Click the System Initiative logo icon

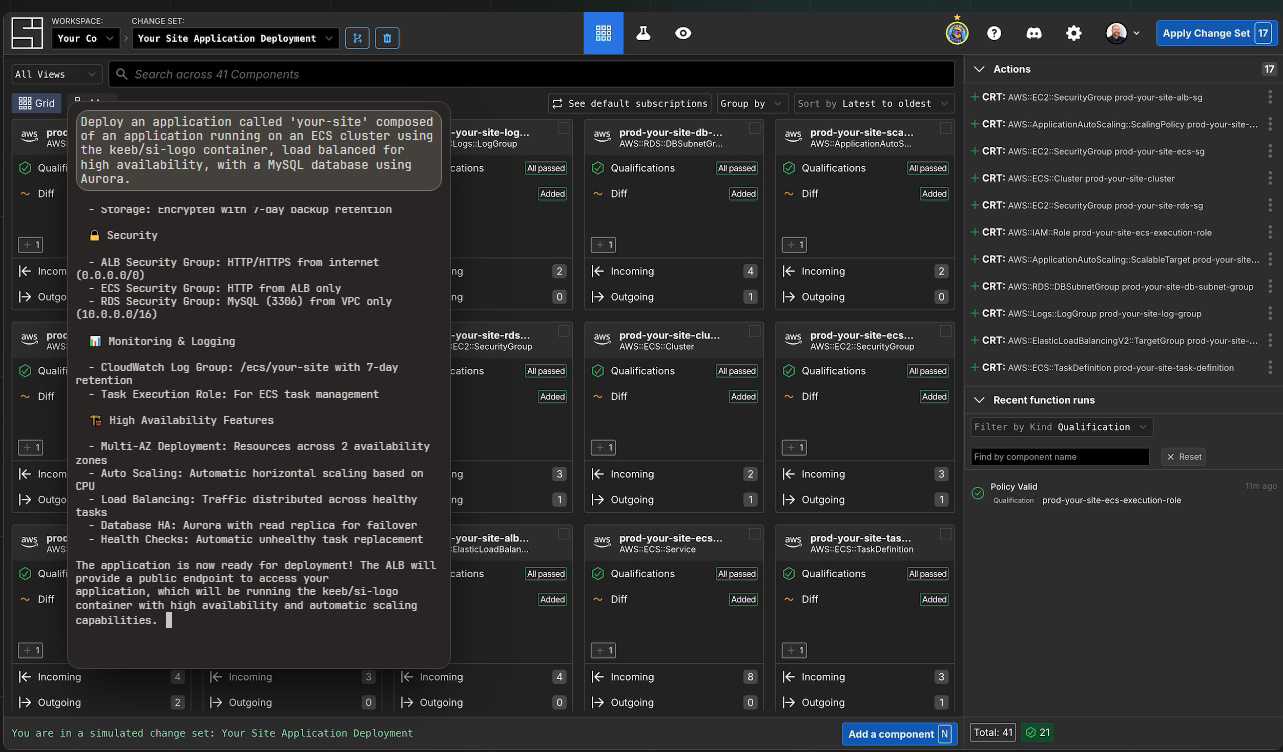(x=27, y=33)
